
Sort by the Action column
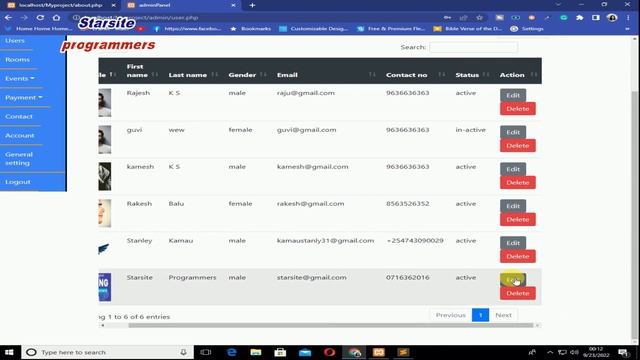[518, 75]
